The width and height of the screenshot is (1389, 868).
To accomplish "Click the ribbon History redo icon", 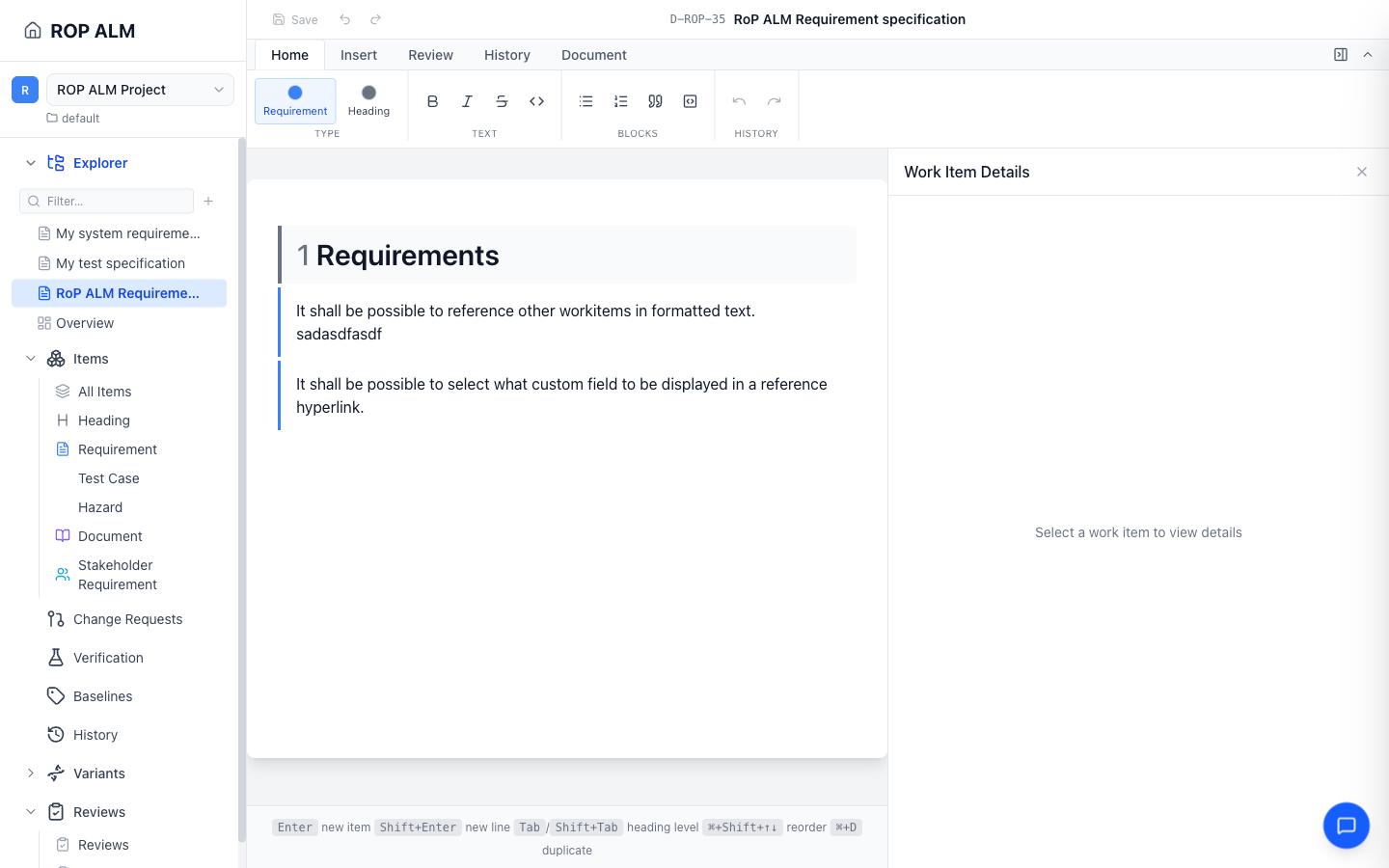I will (774, 101).
